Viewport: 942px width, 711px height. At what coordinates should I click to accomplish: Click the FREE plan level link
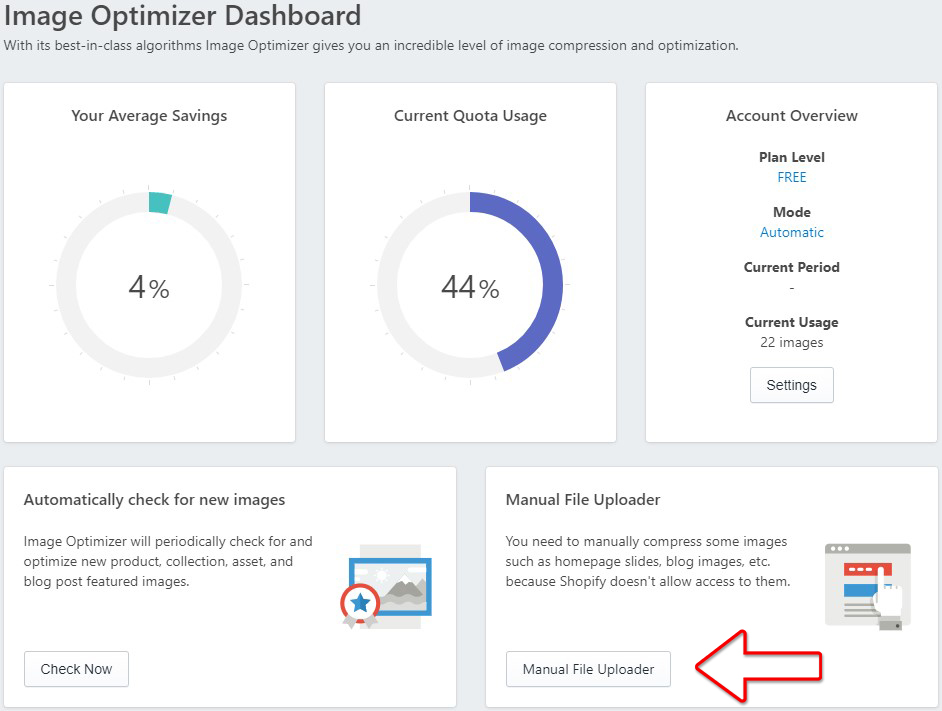[791, 177]
